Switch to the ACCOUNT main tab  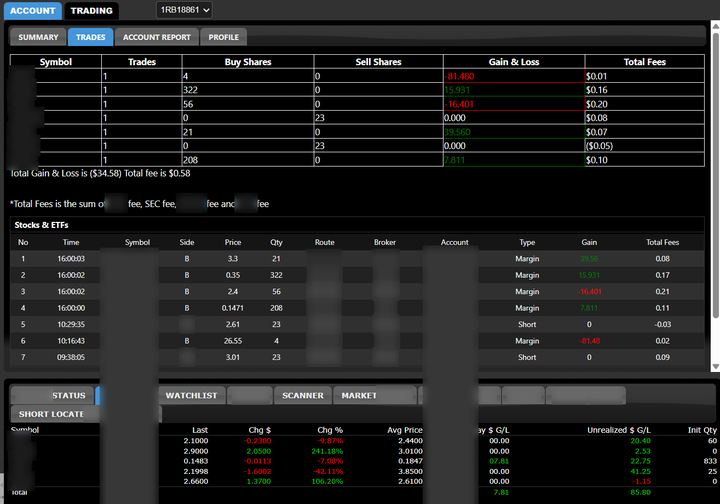[33, 11]
